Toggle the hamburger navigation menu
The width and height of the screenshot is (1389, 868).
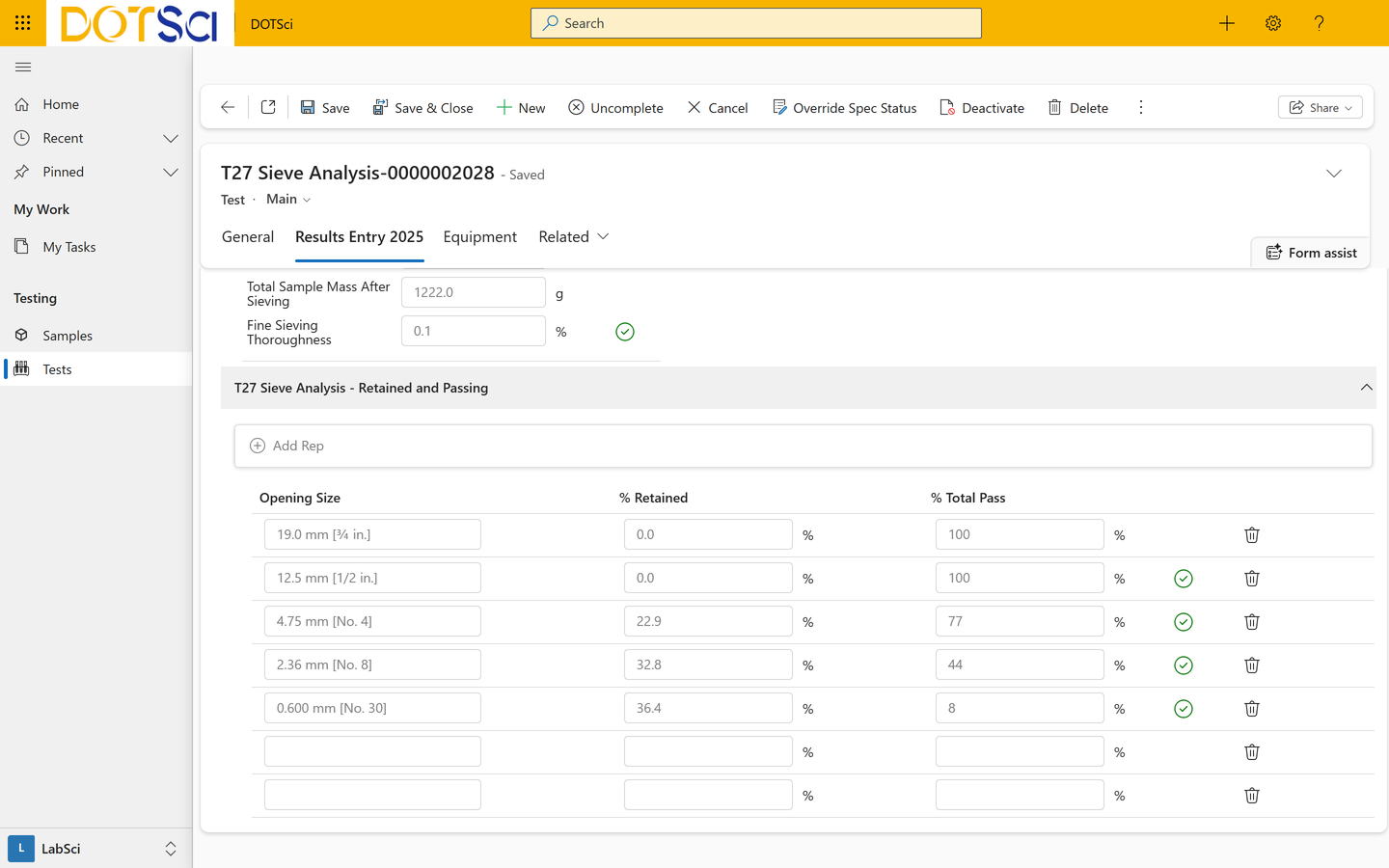(23, 68)
